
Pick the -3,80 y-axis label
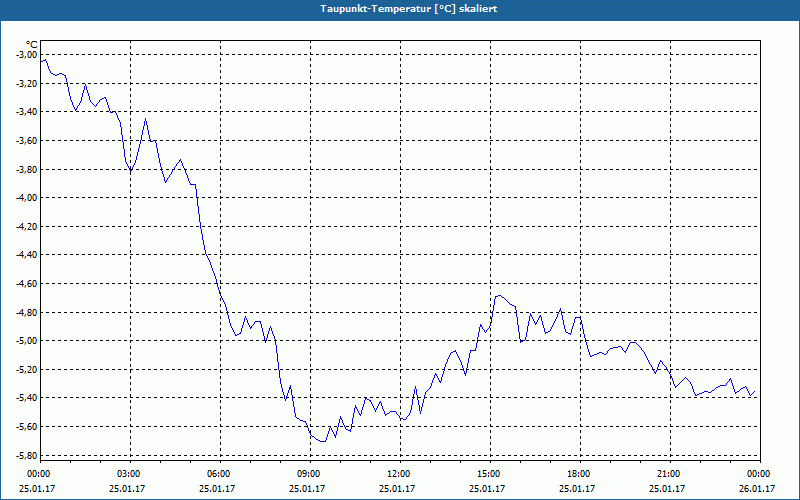coord(25,169)
